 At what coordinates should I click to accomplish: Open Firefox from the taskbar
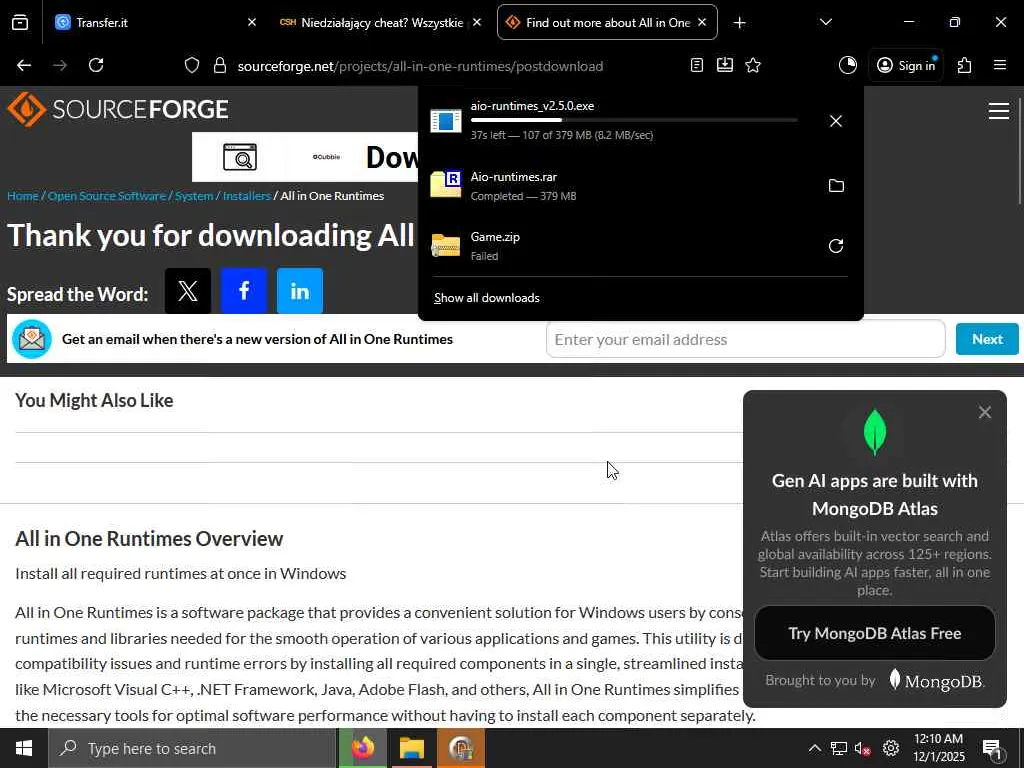click(x=362, y=748)
